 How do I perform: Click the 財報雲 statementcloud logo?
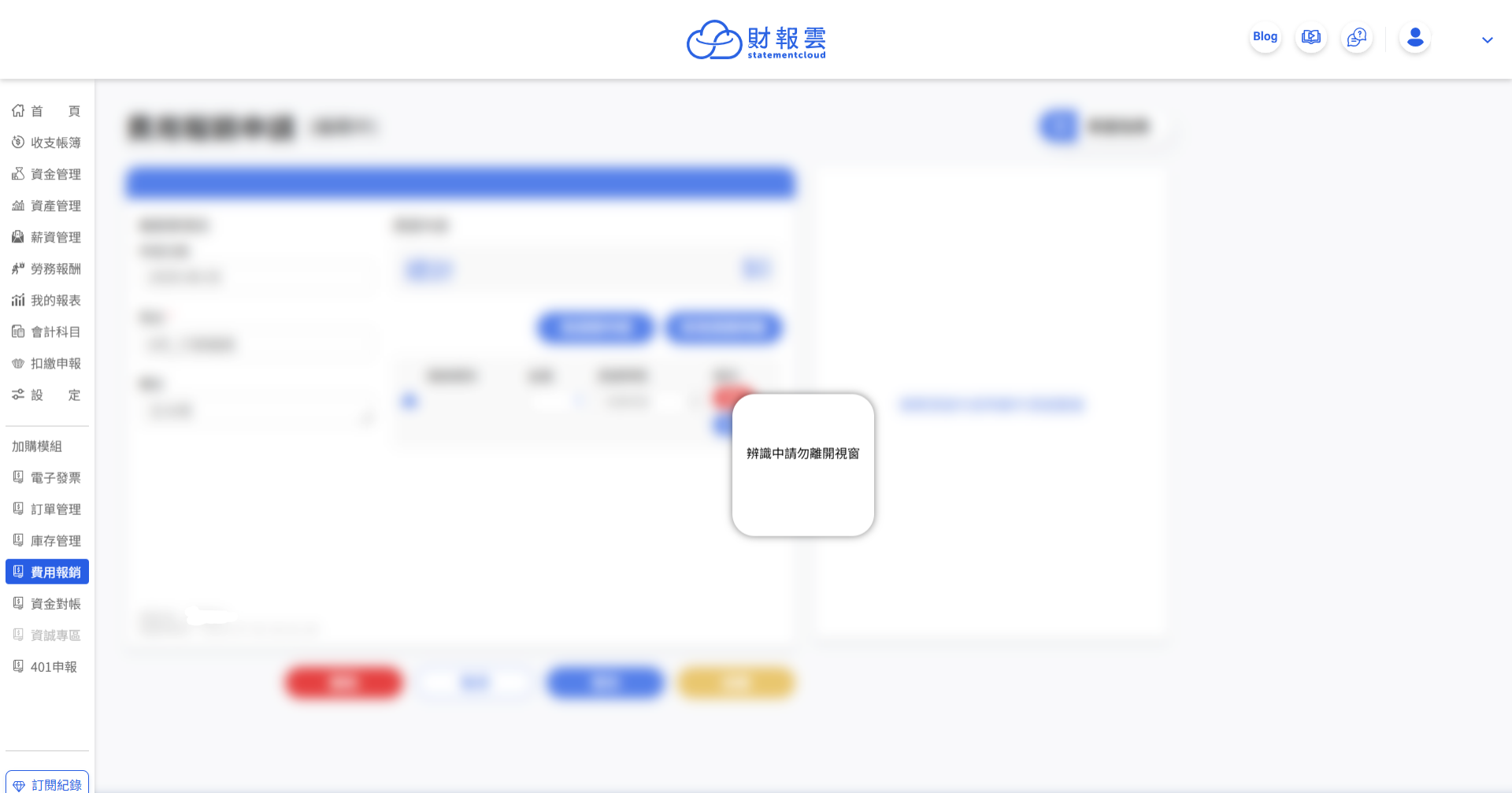(756, 39)
